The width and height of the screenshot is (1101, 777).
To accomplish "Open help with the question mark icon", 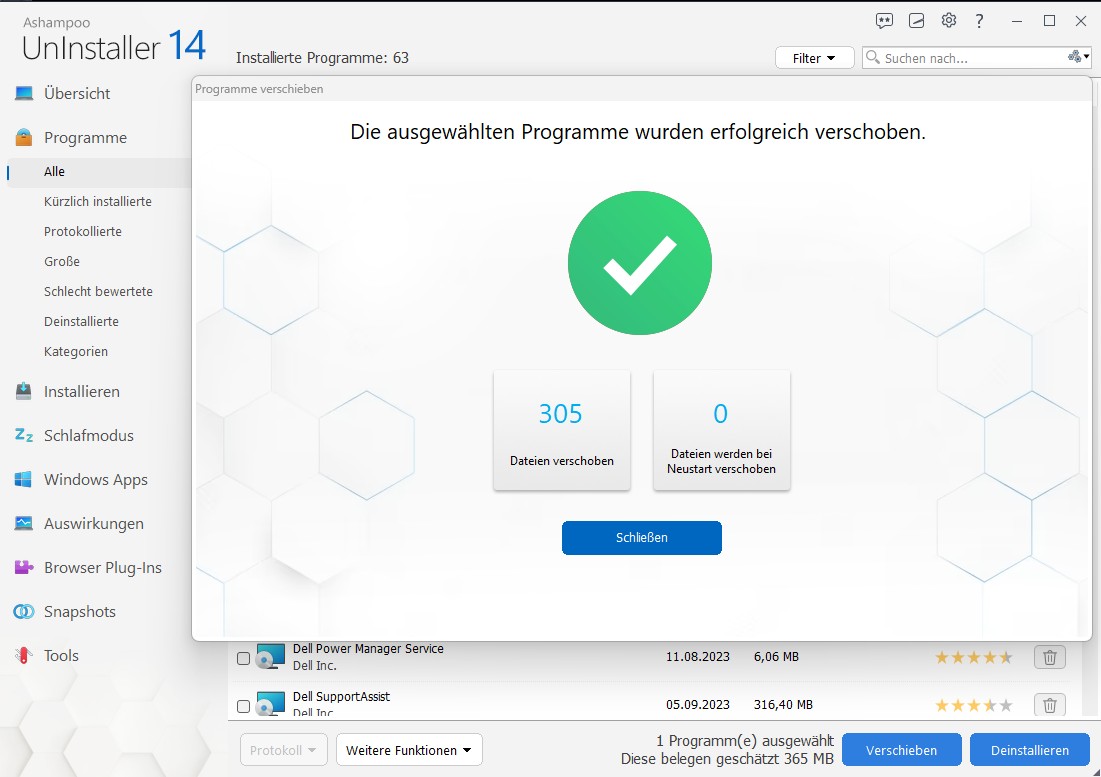I will coord(980,21).
